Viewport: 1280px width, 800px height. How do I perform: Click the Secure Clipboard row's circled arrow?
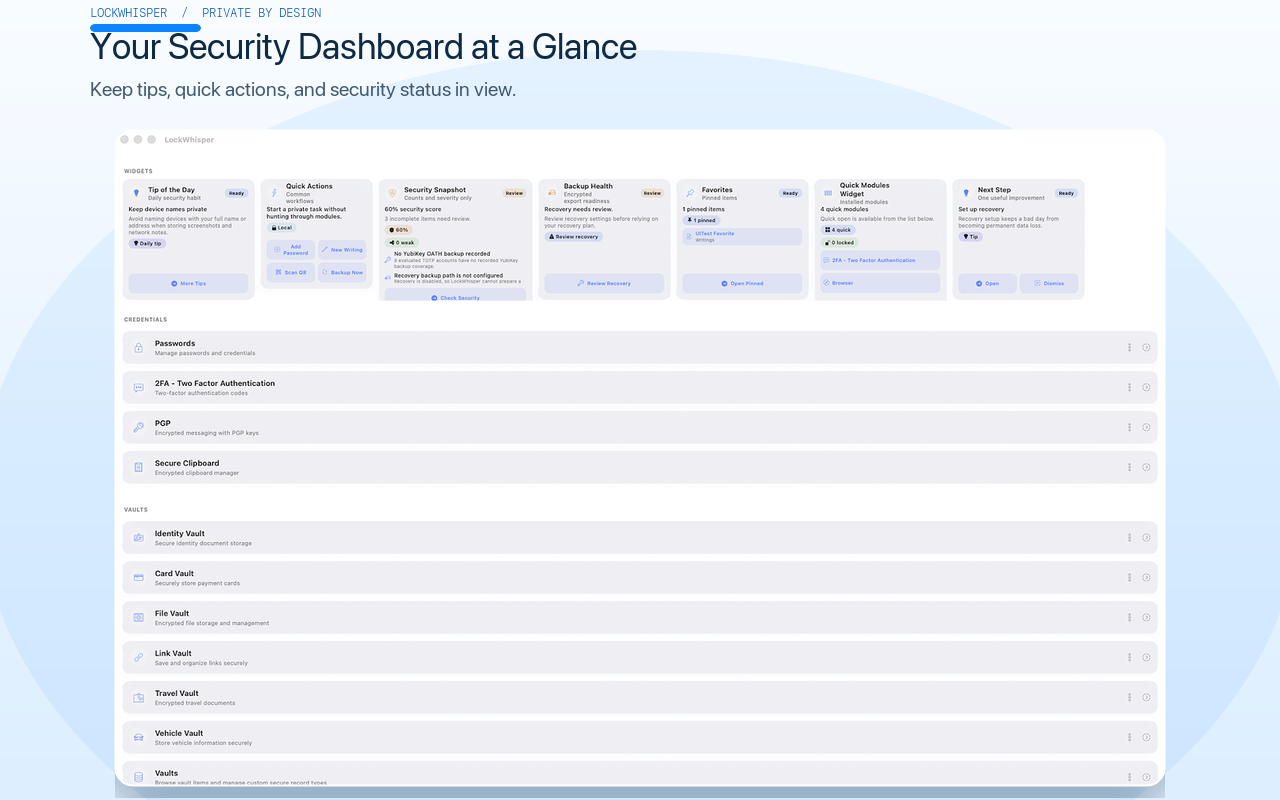coord(1146,467)
